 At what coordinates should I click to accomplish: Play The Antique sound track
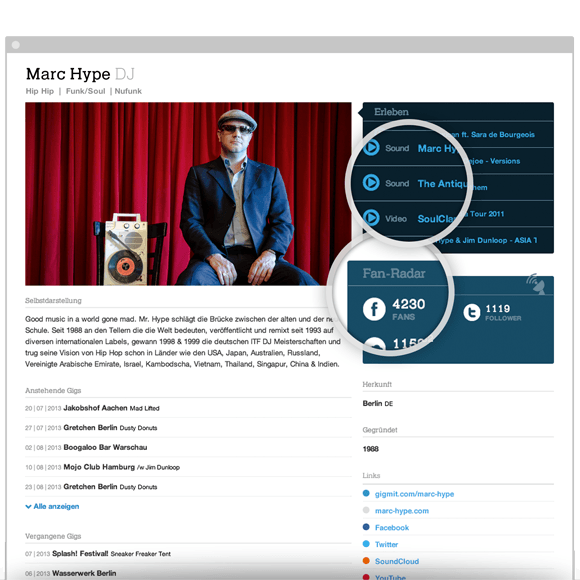click(371, 182)
